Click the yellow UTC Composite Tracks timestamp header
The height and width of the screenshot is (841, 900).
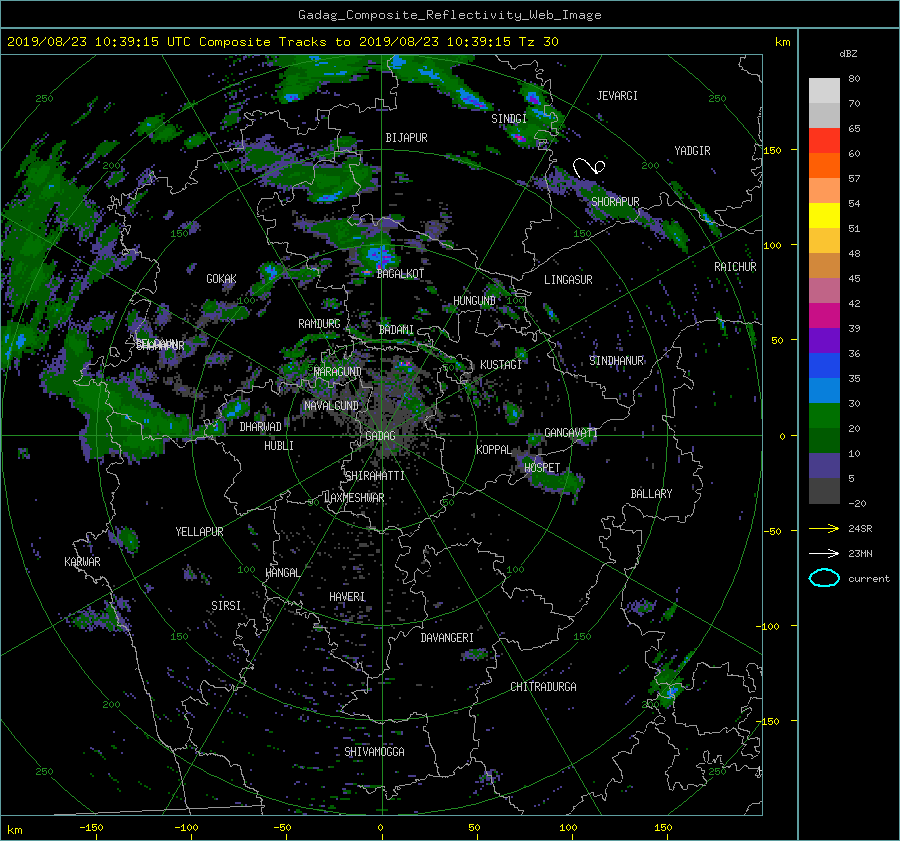[x=282, y=42]
